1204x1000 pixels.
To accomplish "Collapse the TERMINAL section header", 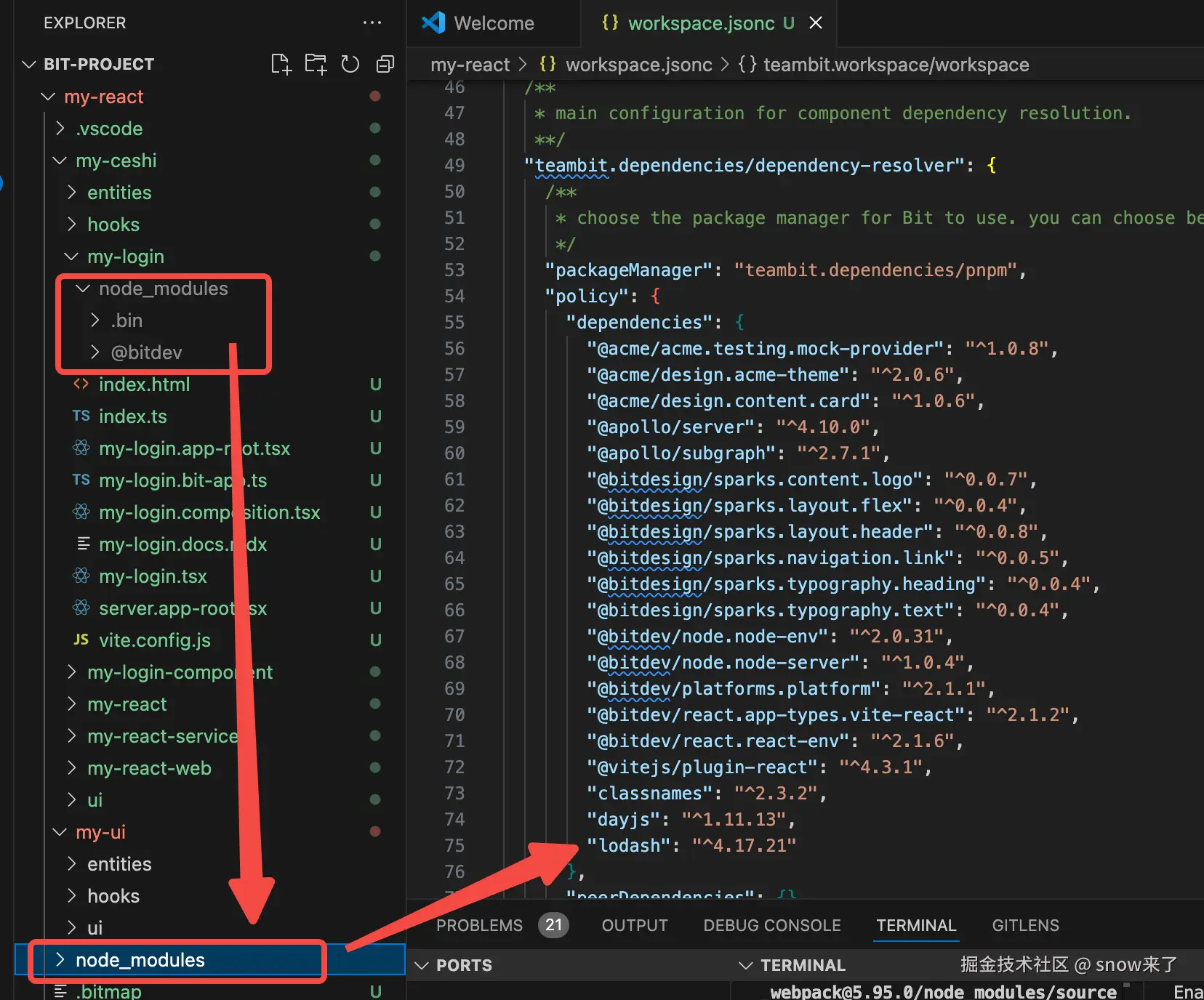I will pyautogui.click(x=746, y=965).
